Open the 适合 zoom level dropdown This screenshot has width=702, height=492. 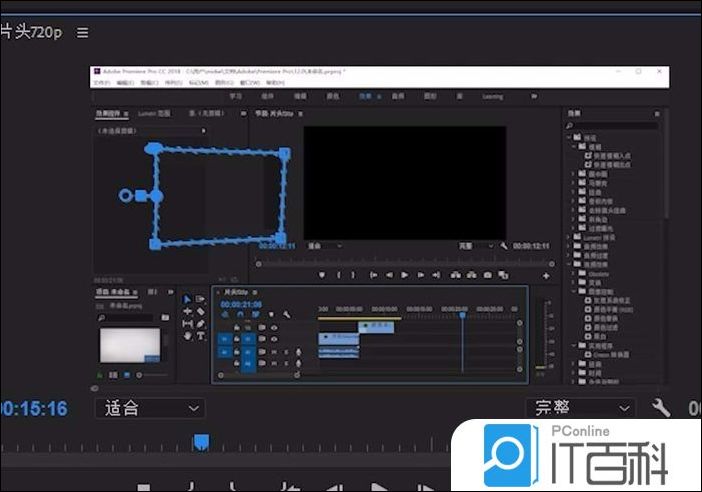(x=150, y=408)
